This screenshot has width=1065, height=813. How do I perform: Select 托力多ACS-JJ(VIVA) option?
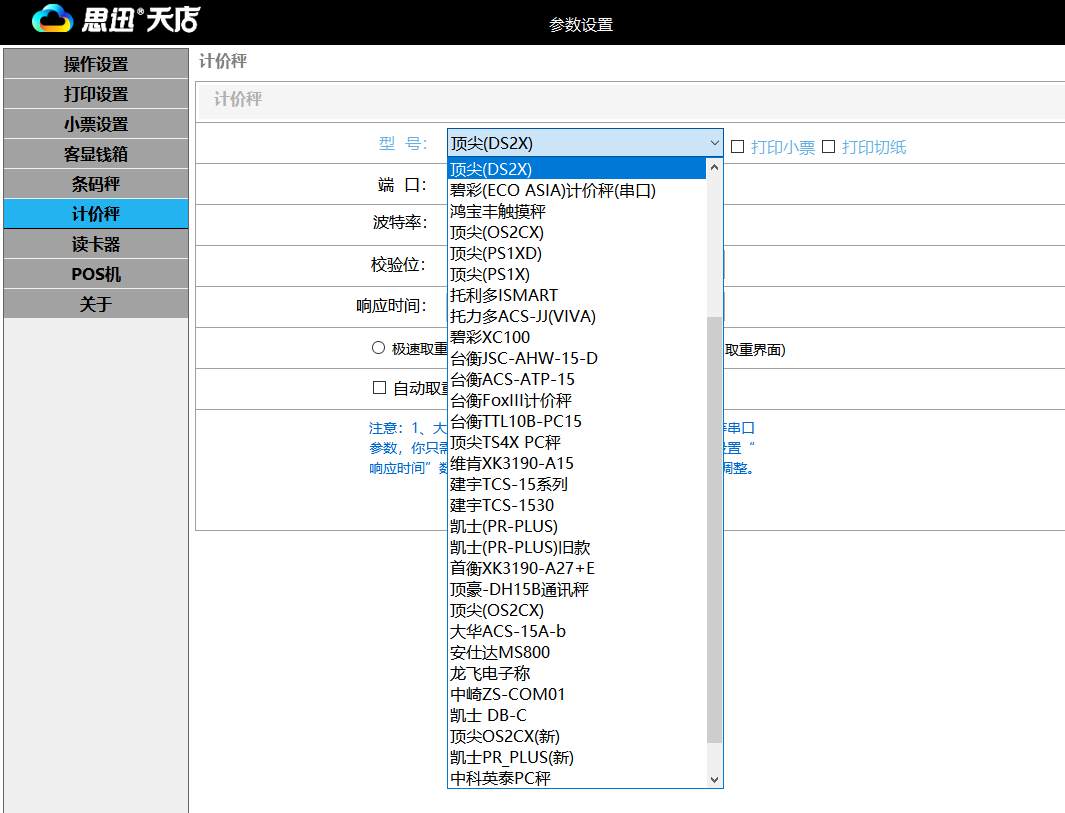(x=577, y=317)
